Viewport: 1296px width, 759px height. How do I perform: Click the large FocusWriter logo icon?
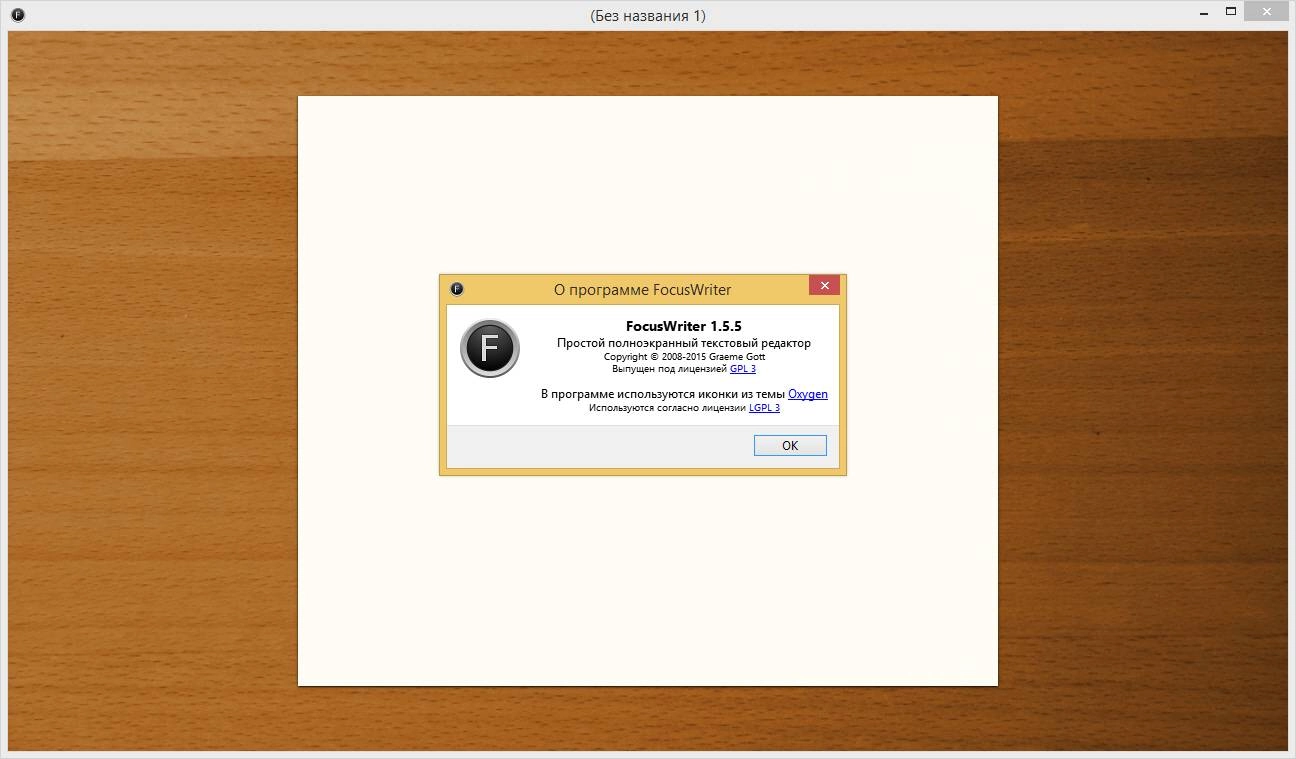(x=489, y=348)
